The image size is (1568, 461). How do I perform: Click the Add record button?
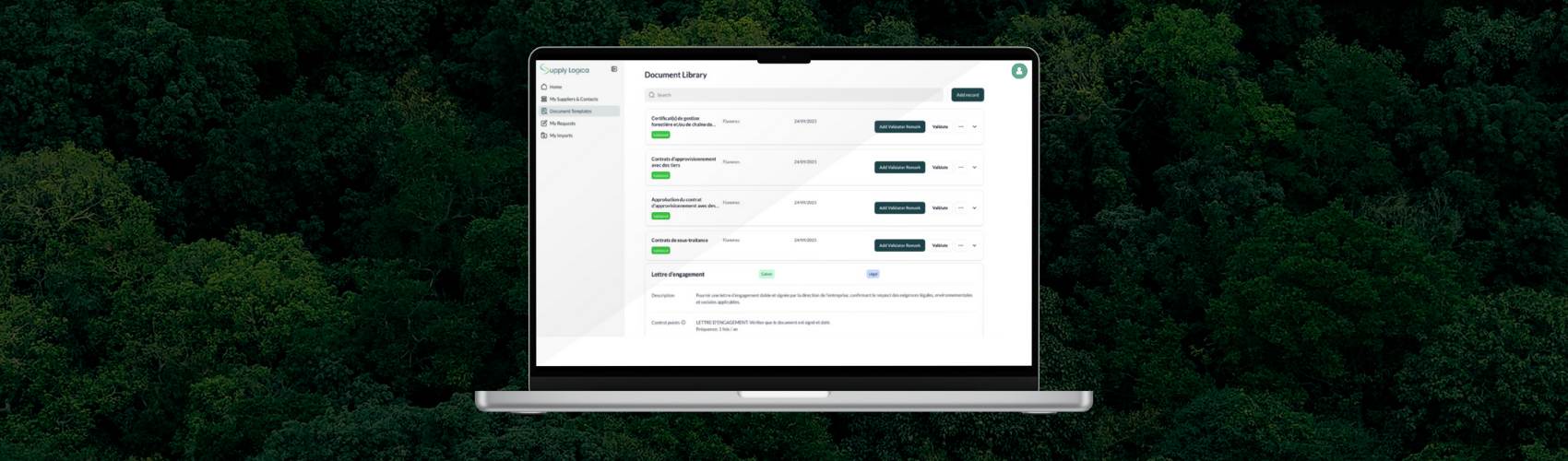(x=968, y=95)
